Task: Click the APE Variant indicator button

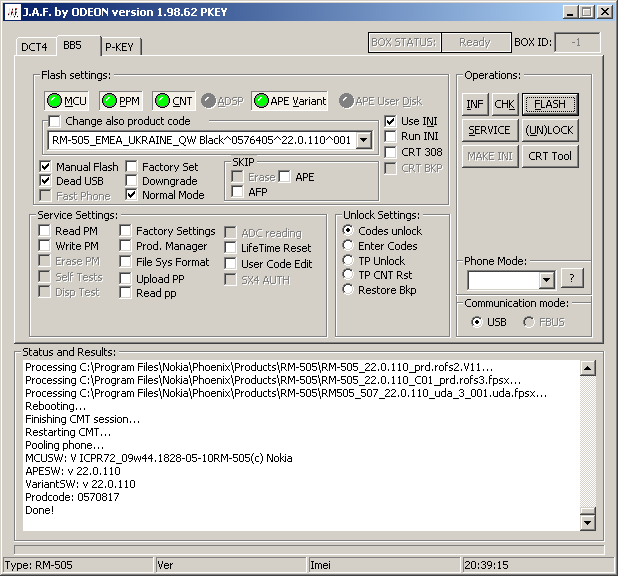Action: tap(290, 101)
